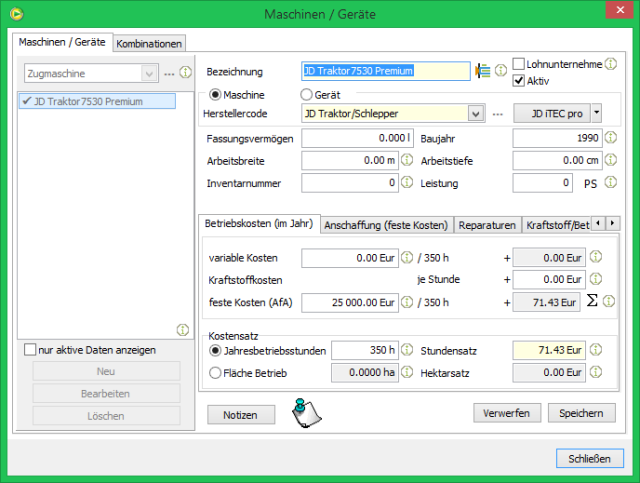
Task: Click the ellipsis button next to Herstellercode
Action: 497,114
